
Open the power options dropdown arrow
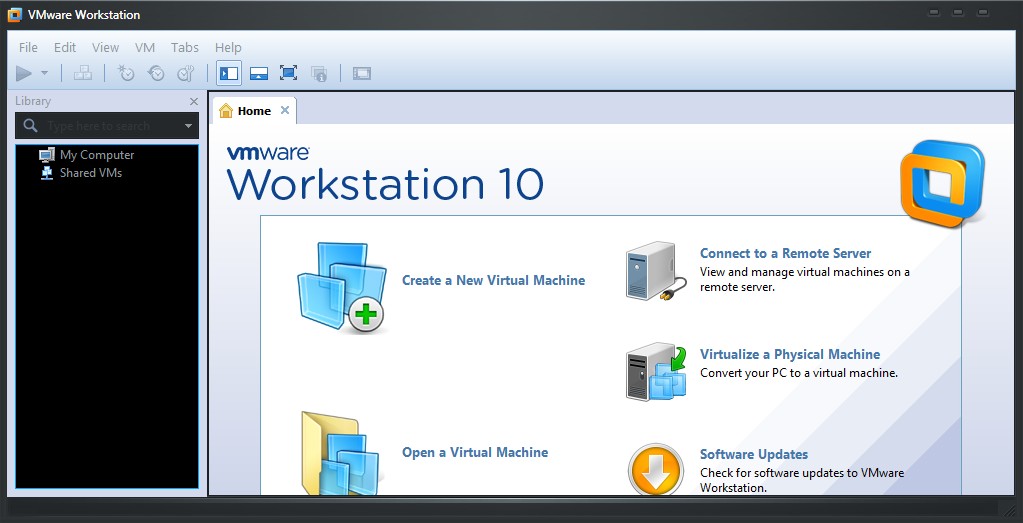44,73
